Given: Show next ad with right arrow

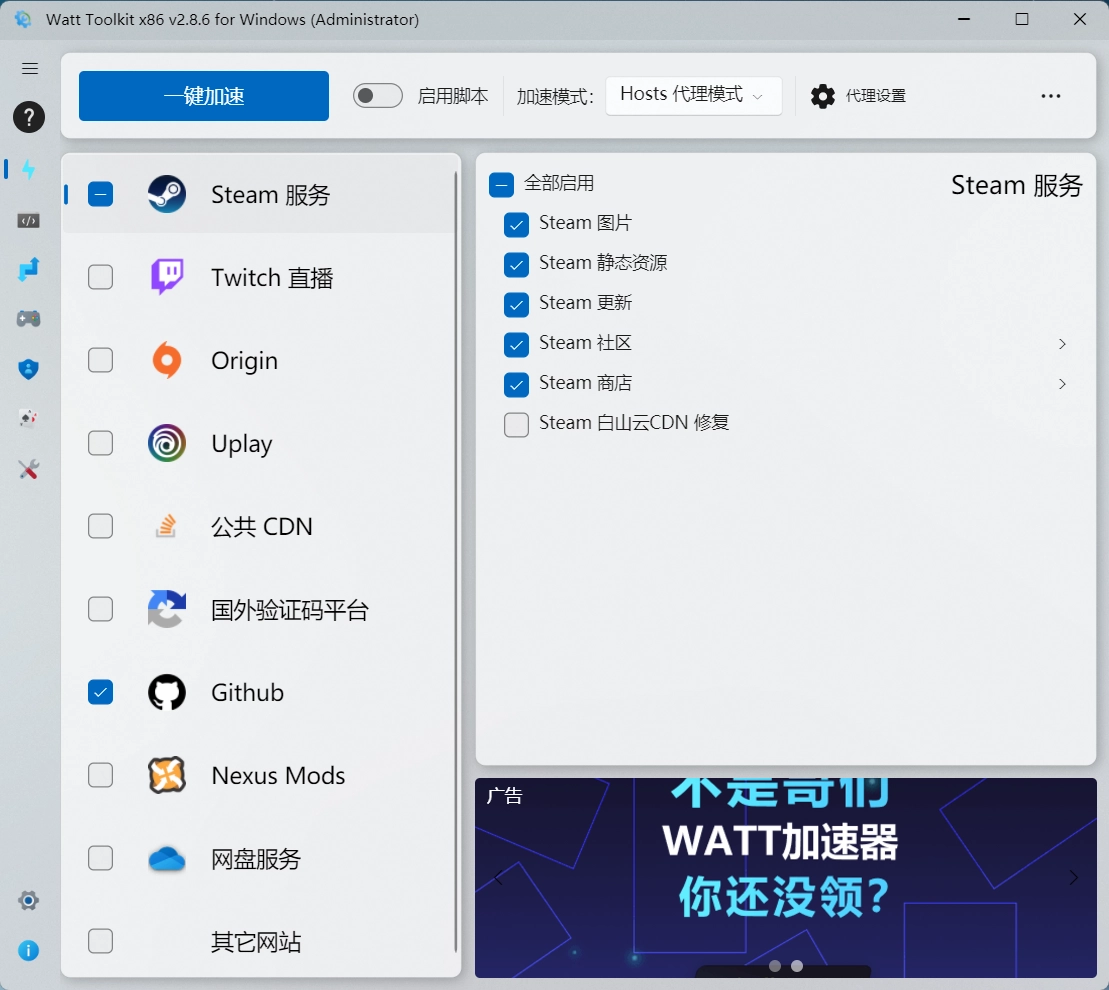Looking at the screenshot, I should point(1073,878).
